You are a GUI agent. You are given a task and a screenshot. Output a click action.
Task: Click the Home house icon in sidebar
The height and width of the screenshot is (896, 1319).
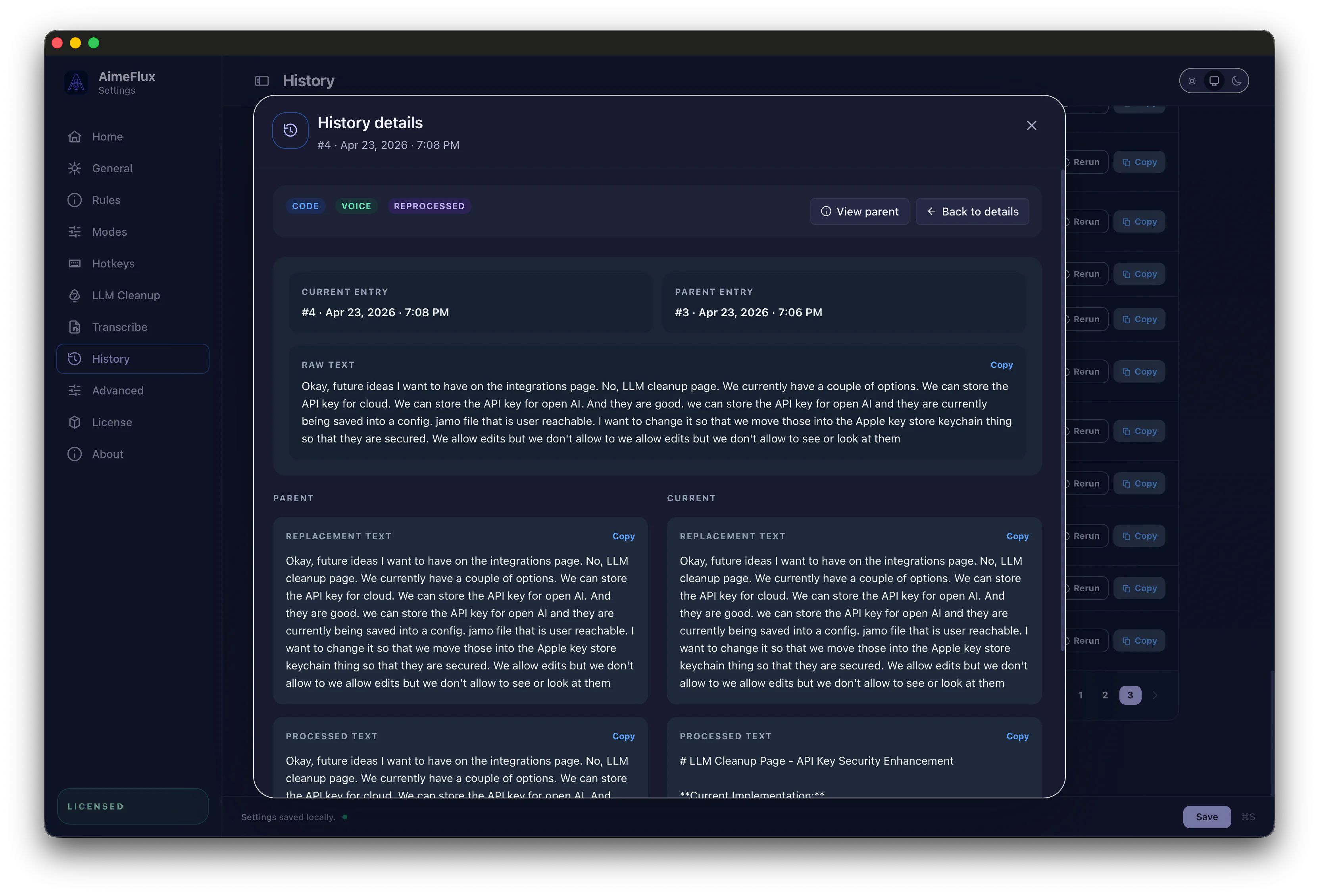tap(74, 137)
